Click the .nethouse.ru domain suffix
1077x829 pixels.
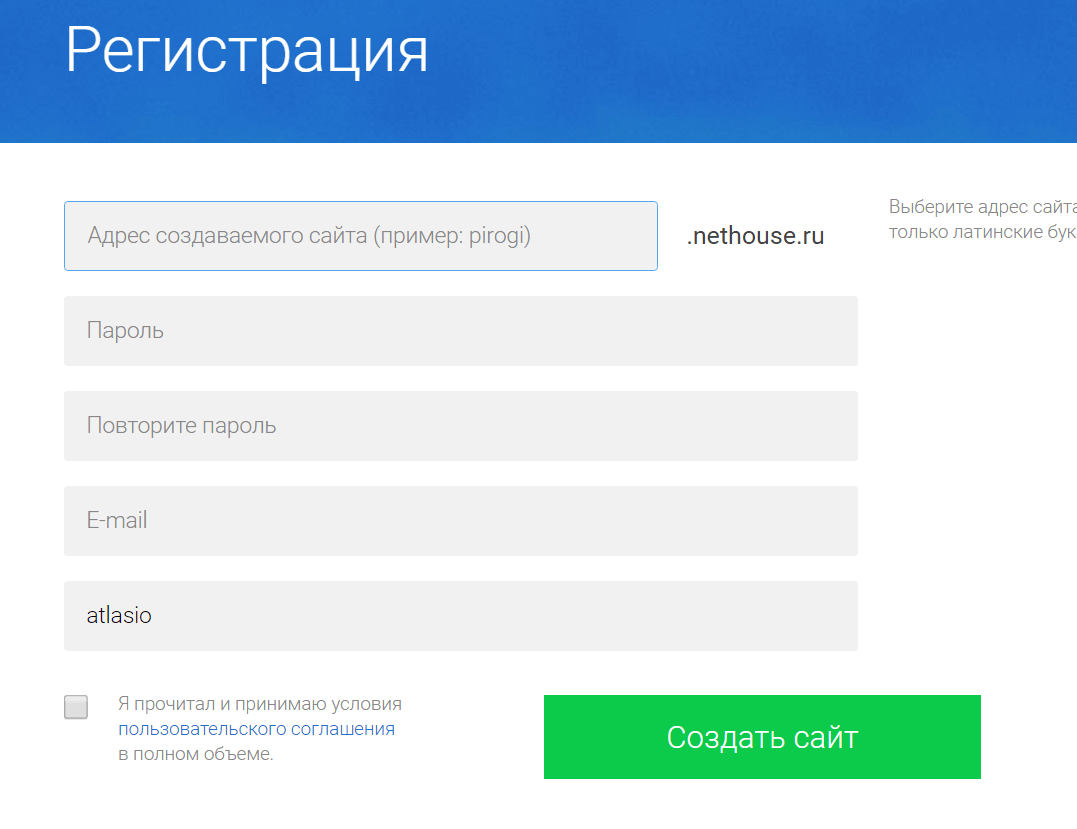(755, 237)
